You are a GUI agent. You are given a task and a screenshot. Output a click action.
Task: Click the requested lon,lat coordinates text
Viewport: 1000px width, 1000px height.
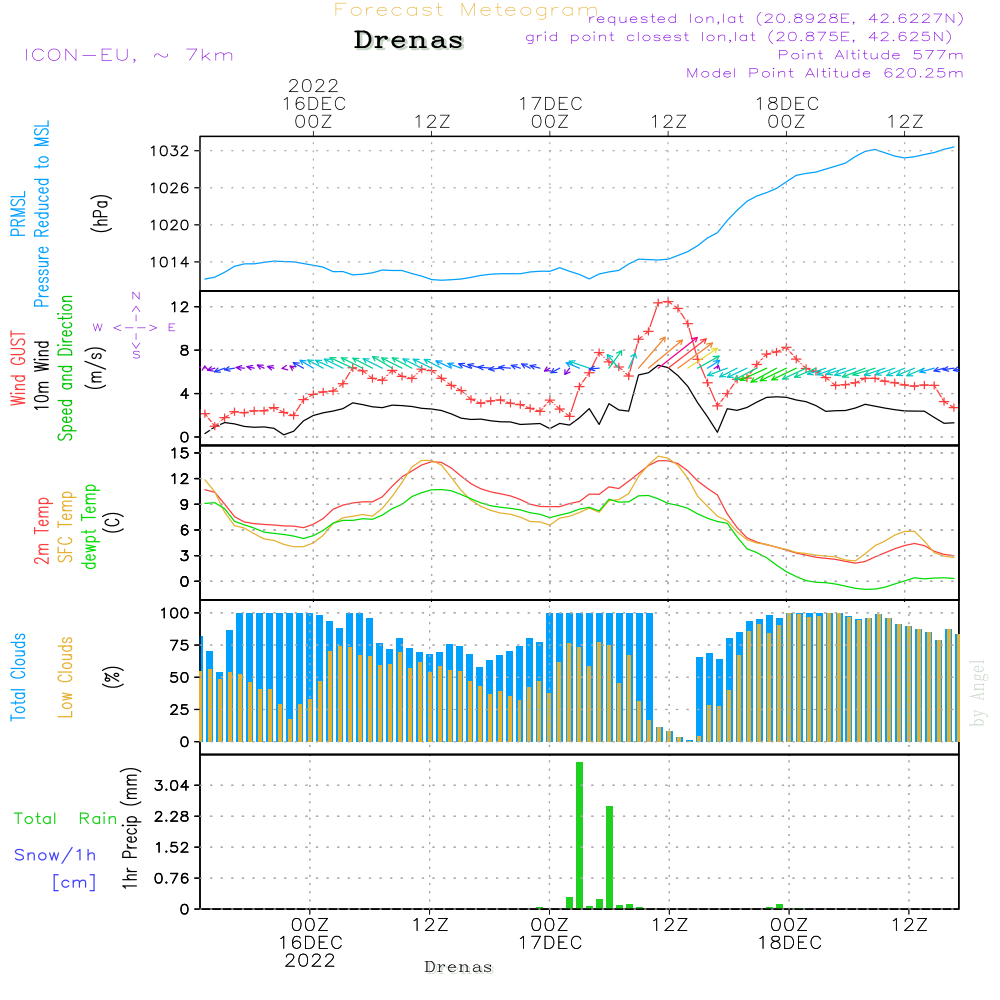click(776, 19)
